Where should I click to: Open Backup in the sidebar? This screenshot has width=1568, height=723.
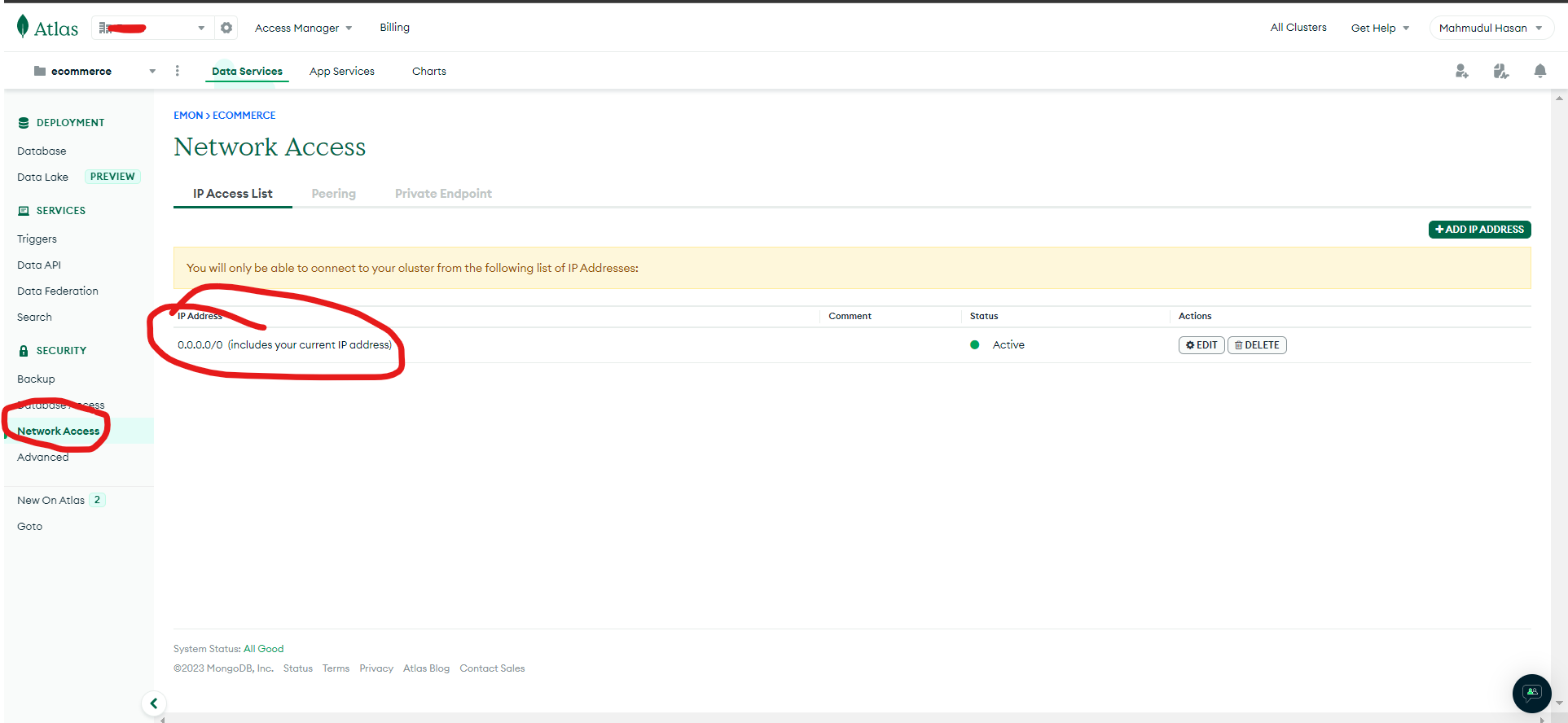pyautogui.click(x=36, y=379)
